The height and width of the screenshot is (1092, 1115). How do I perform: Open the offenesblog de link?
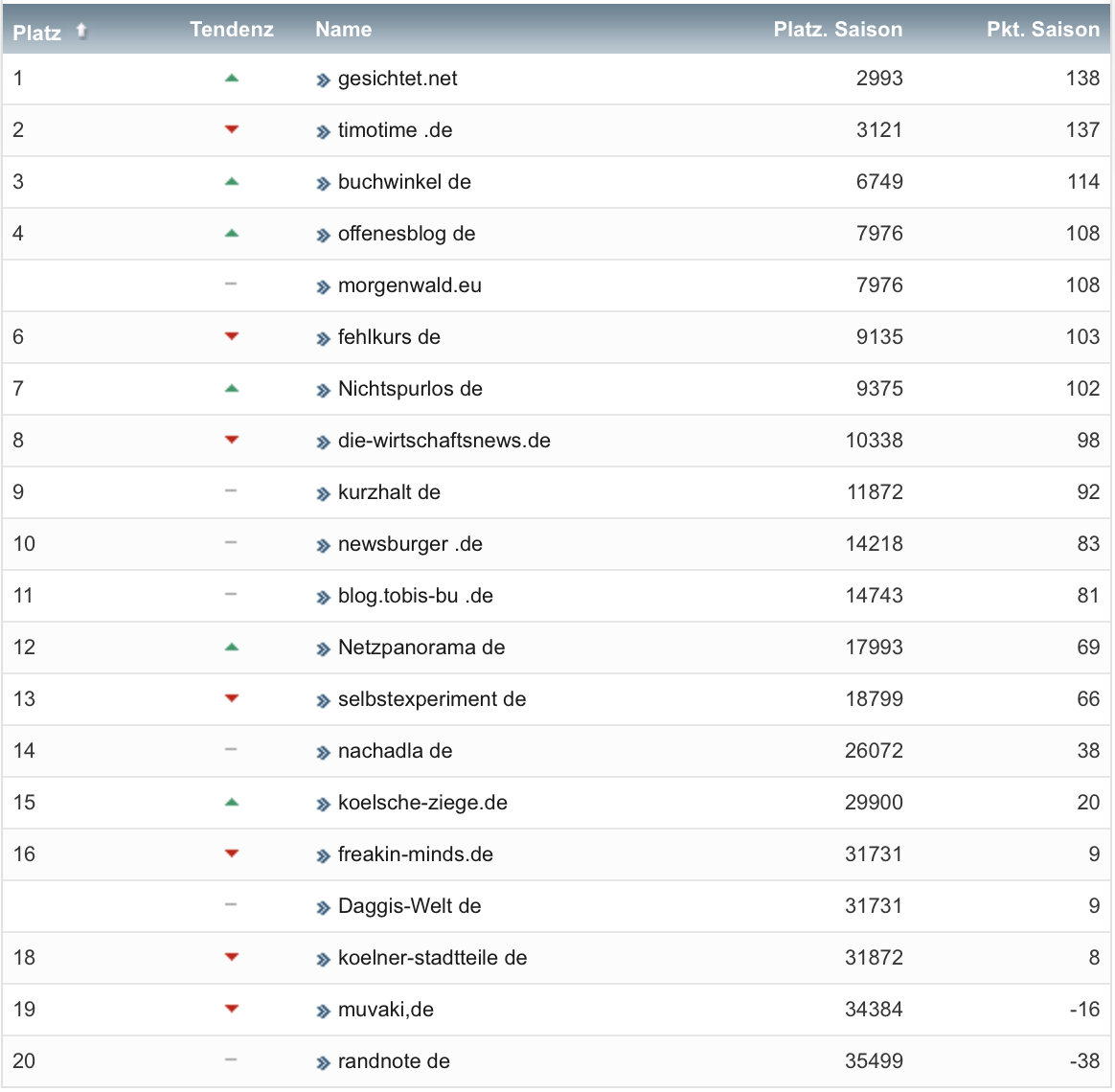406,234
